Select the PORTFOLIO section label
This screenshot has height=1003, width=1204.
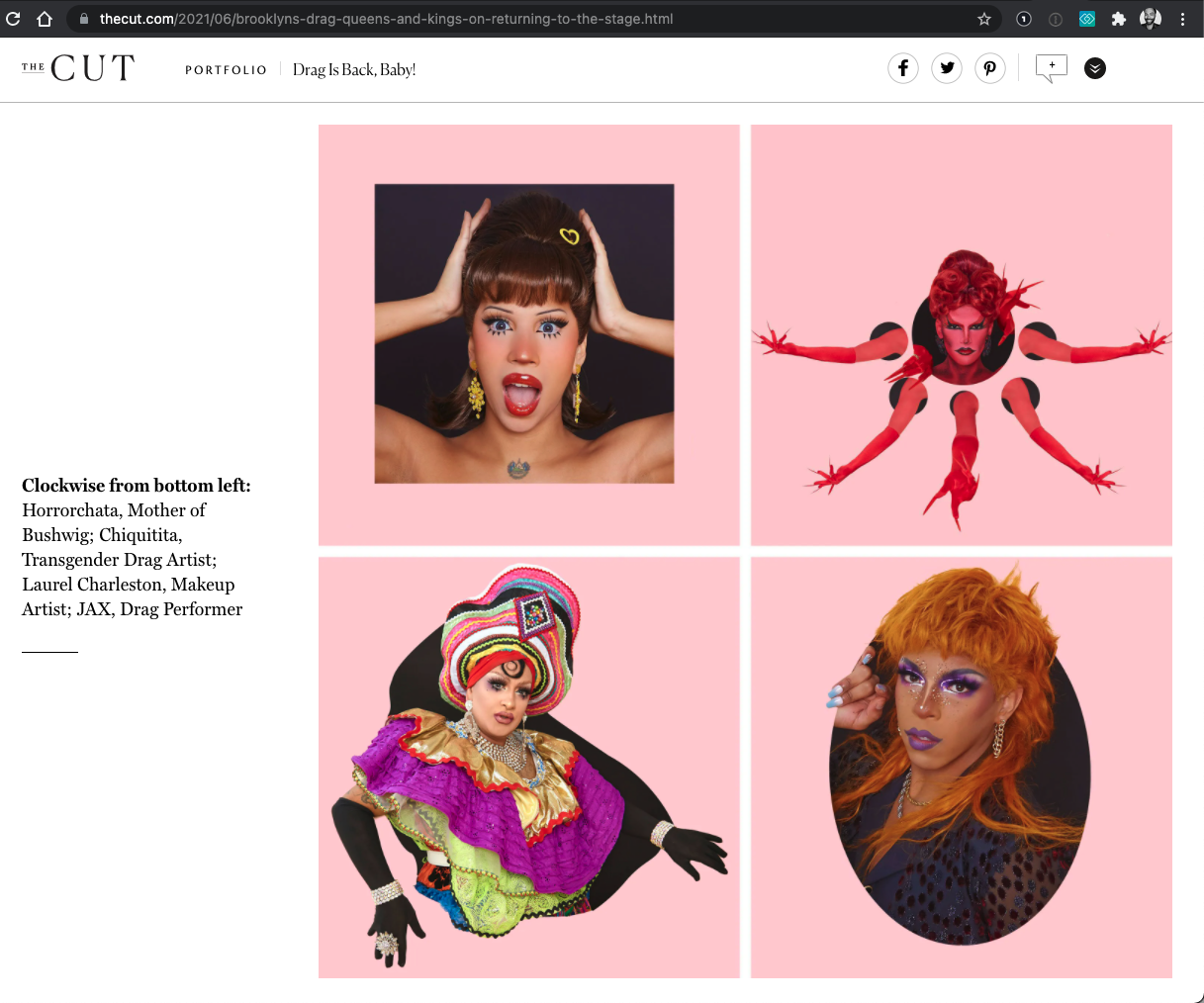coord(226,69)
